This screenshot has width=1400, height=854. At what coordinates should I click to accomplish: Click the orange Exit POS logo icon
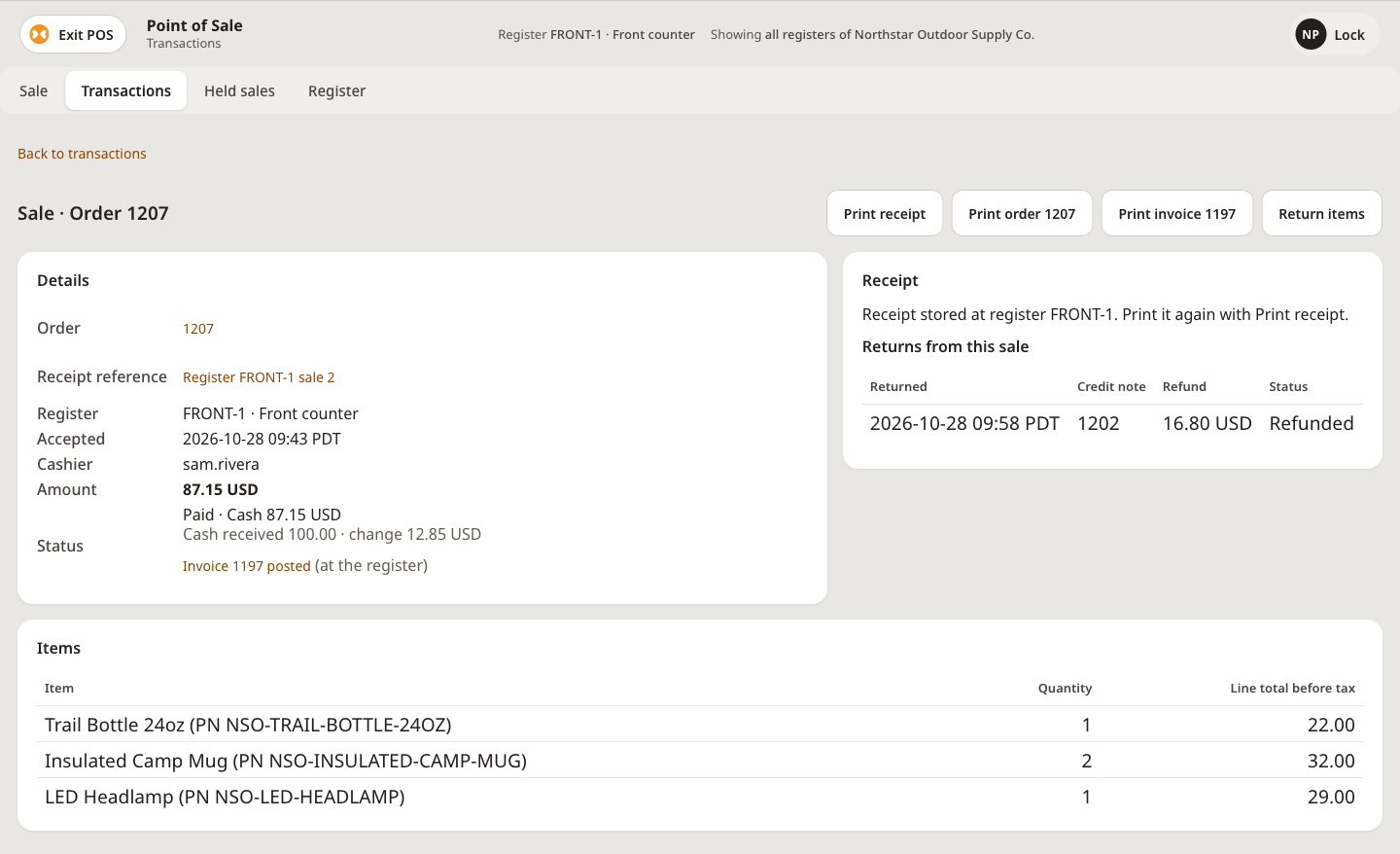click(39, 34)
